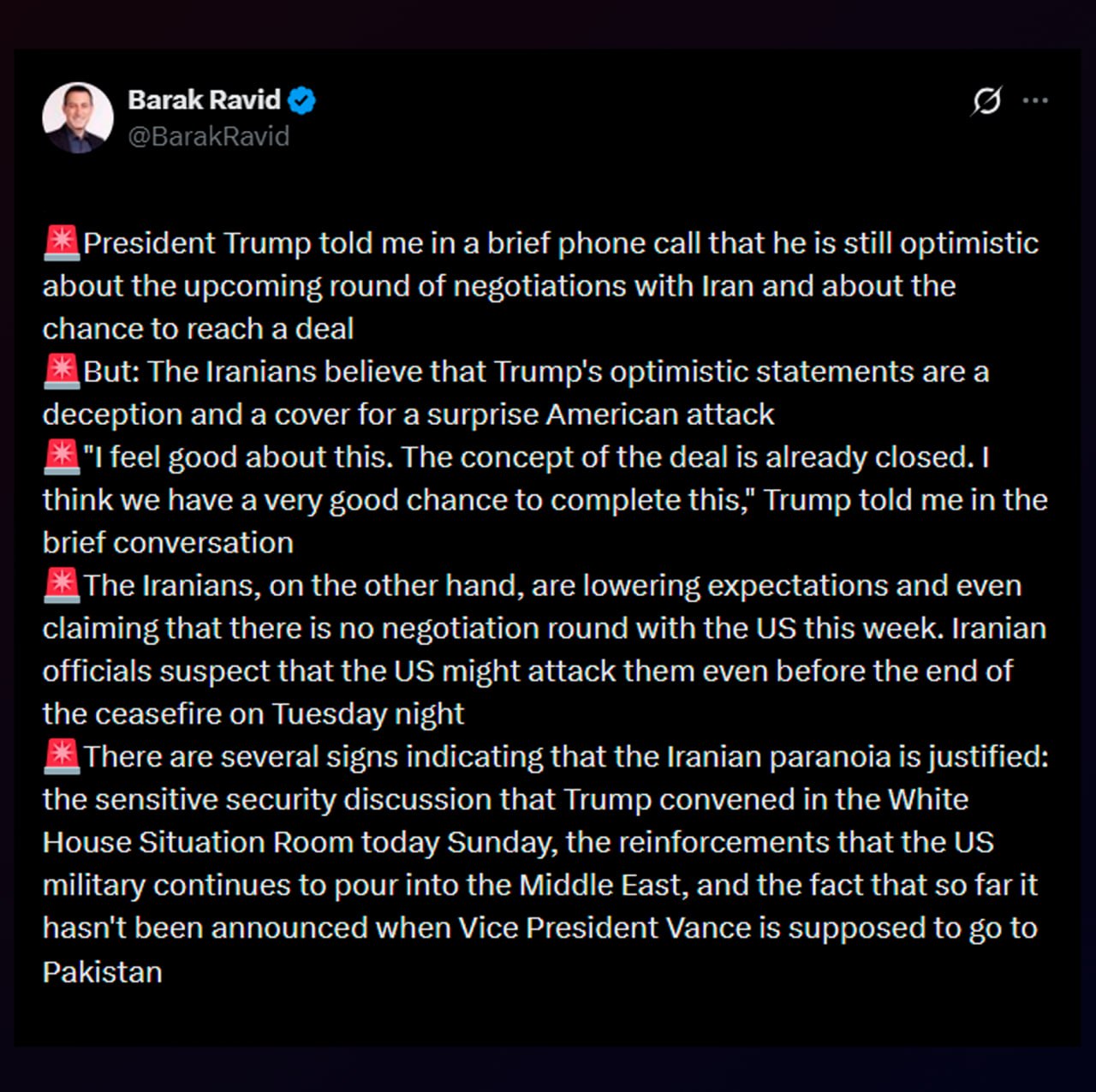
Task: Click the siren emoji before "President Trump"
Action: 62,242
